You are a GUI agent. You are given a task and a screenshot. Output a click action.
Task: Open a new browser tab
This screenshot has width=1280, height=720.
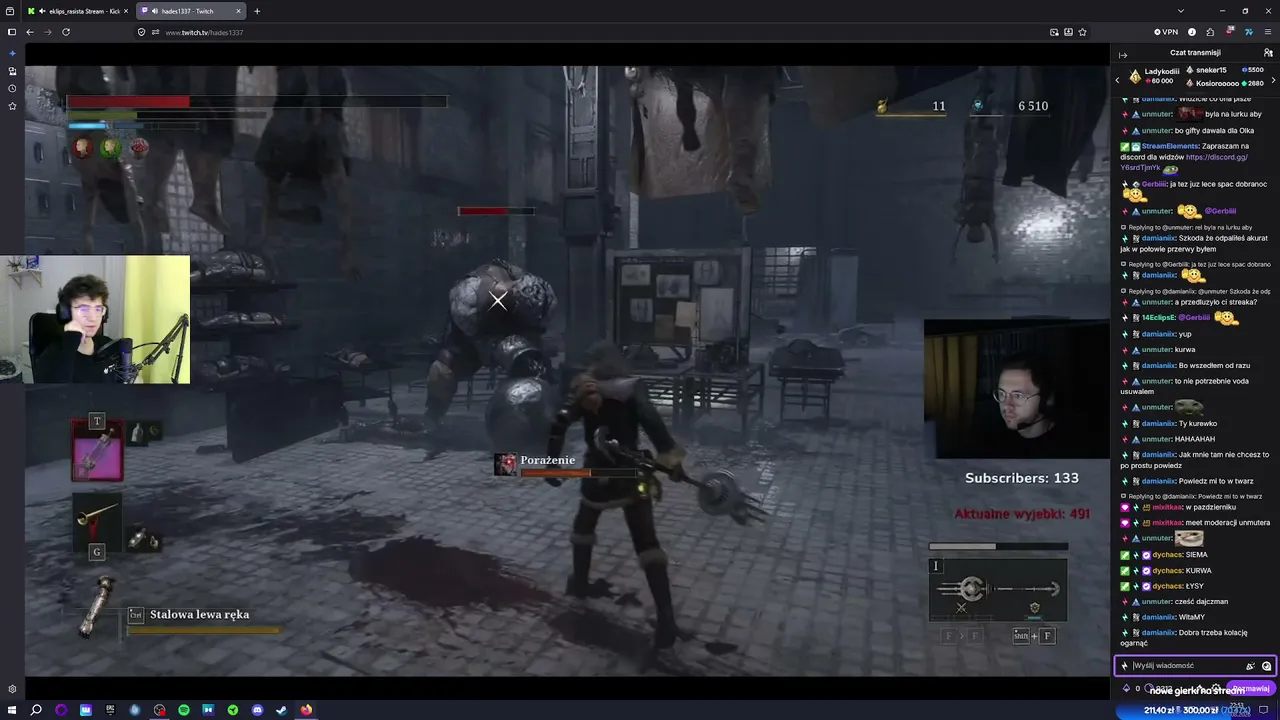click(257, 11)
